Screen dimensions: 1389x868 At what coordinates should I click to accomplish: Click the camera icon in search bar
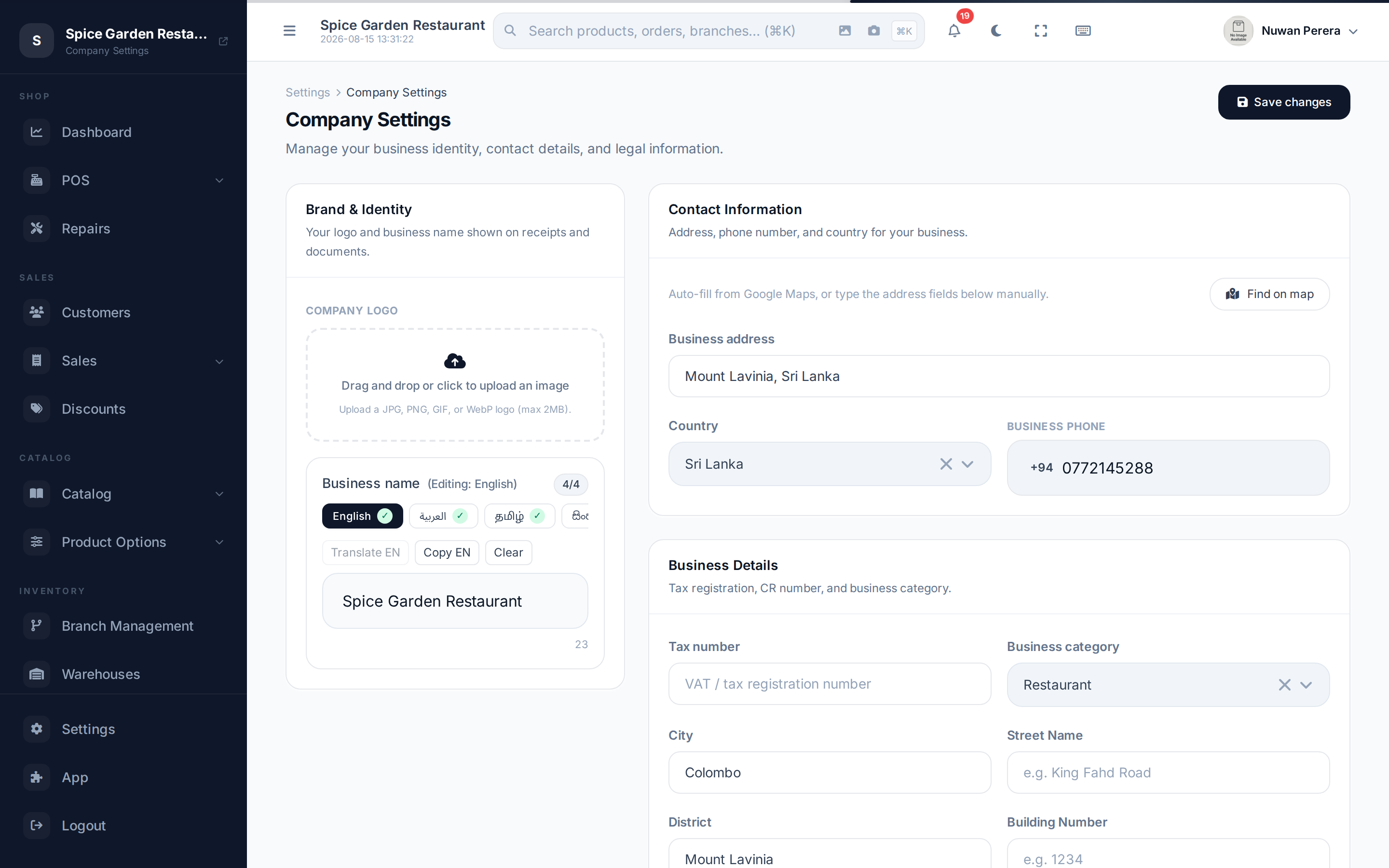click(873, 30)
